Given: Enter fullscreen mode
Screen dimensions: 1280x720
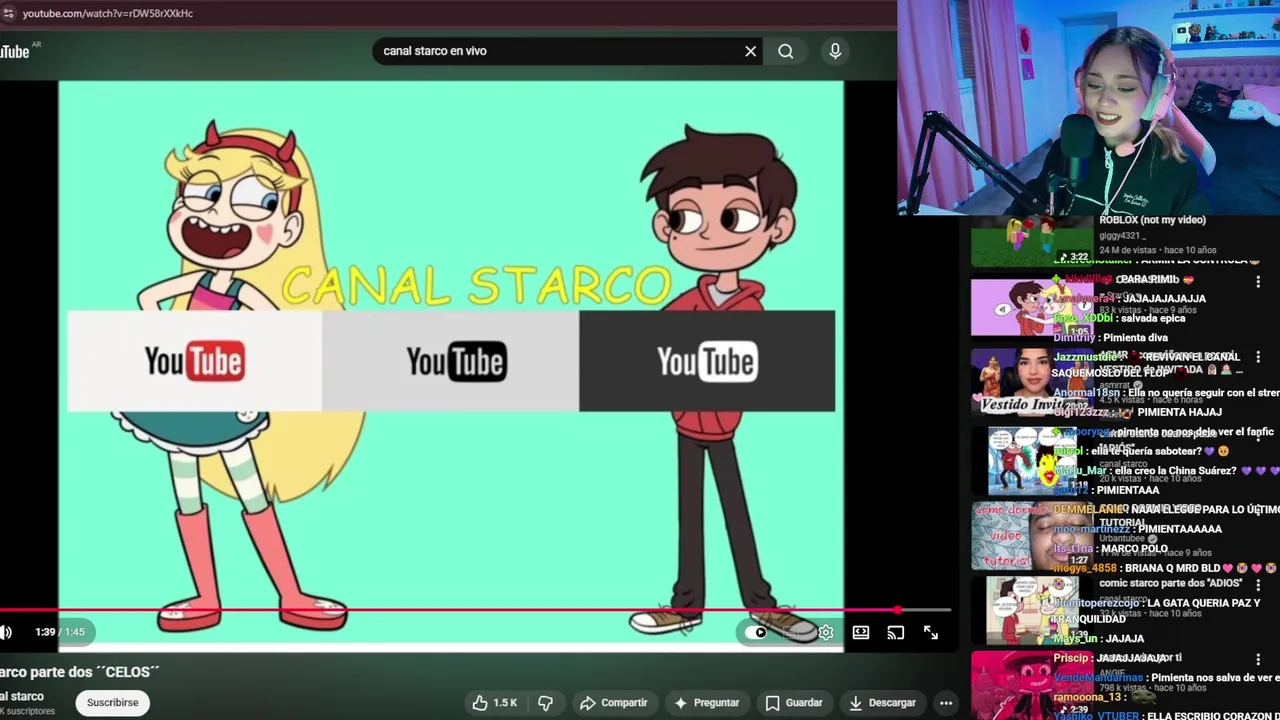Looking at the screenshot, I should point(930,632).
